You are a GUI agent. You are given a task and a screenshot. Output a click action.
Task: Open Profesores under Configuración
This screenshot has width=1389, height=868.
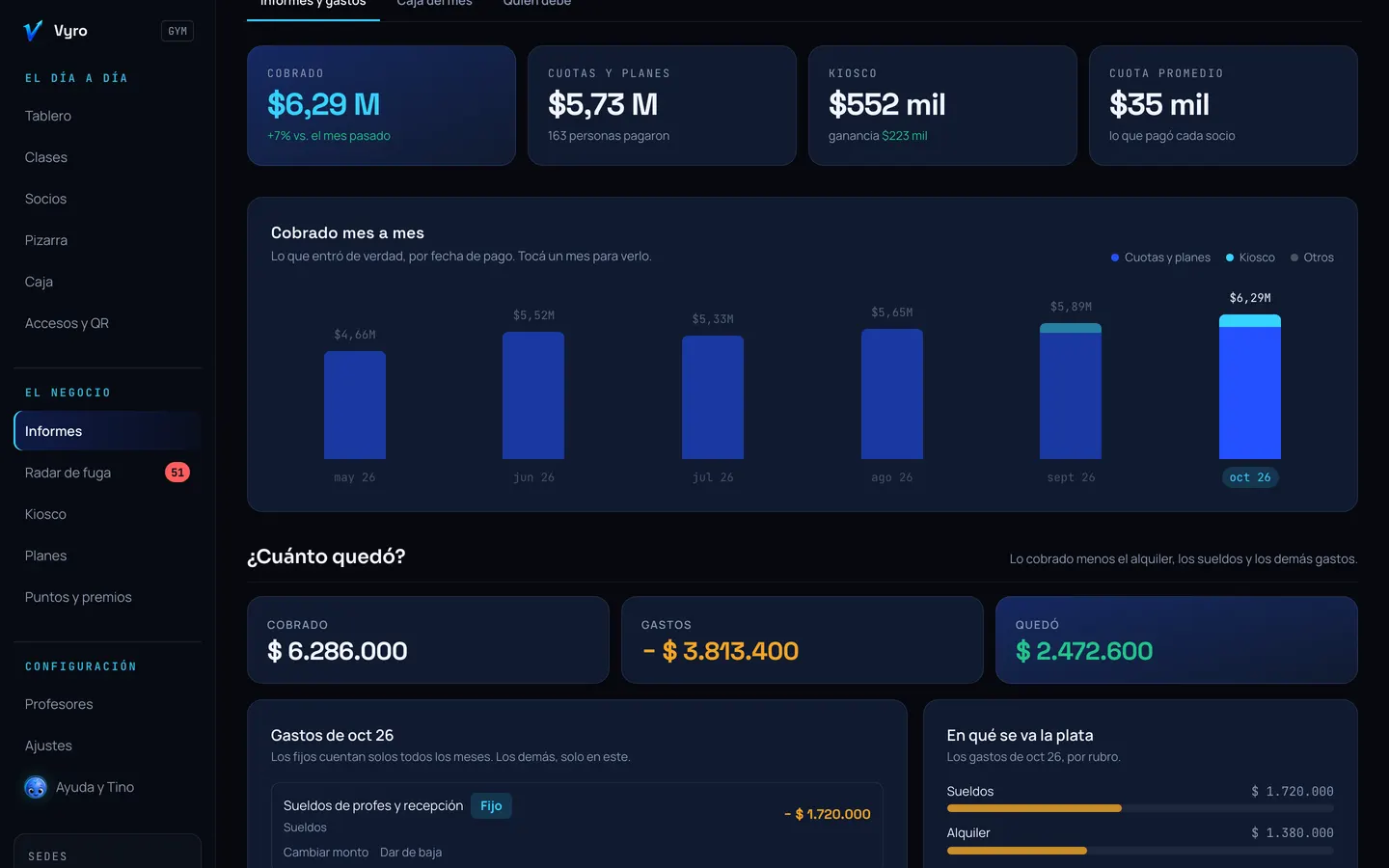107,704
